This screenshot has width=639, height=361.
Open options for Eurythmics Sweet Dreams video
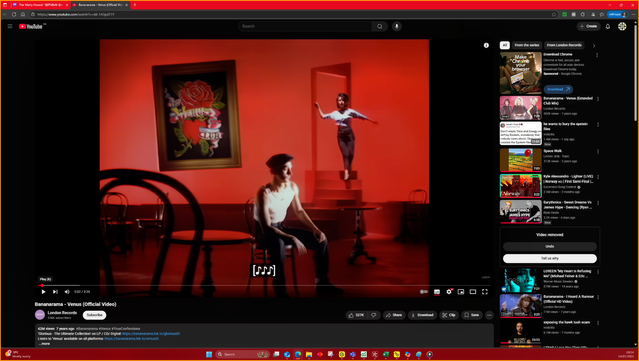pyautogui.click(x=598, y=203)
